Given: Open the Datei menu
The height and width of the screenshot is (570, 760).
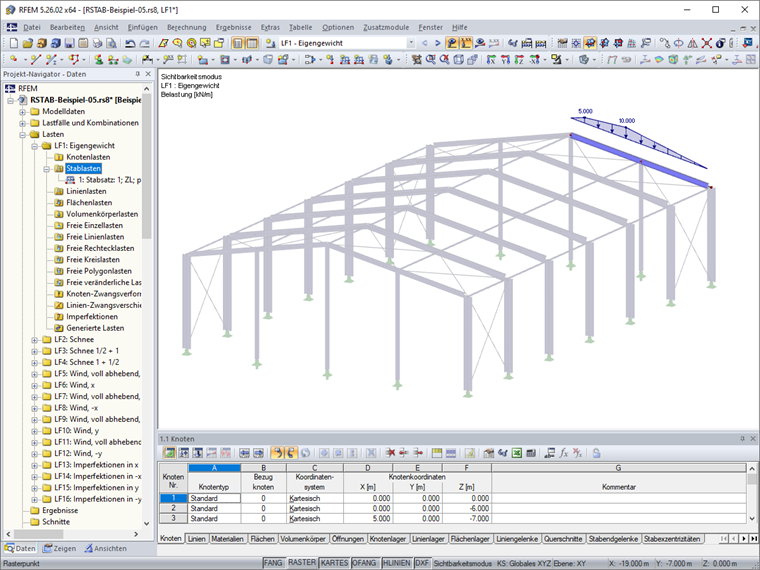Looking at the screenshot, I should (x=32, y=27).
